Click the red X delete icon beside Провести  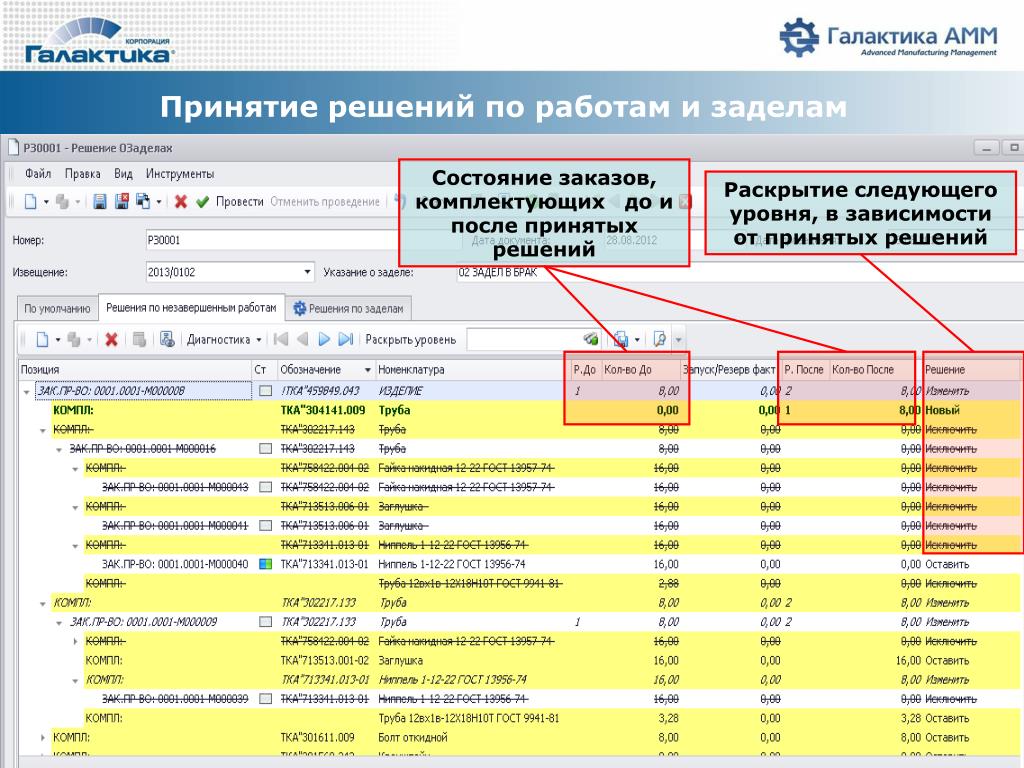[180, 201]
